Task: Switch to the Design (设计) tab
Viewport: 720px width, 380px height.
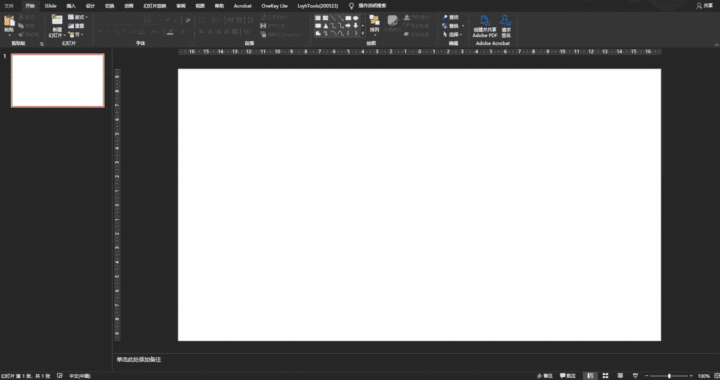Action: click(x=90, y=6)
